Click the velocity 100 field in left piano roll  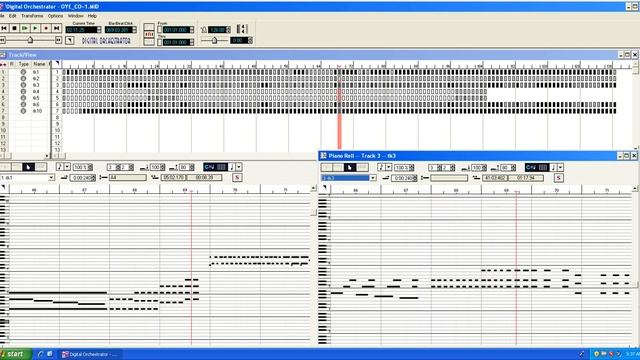155,167
